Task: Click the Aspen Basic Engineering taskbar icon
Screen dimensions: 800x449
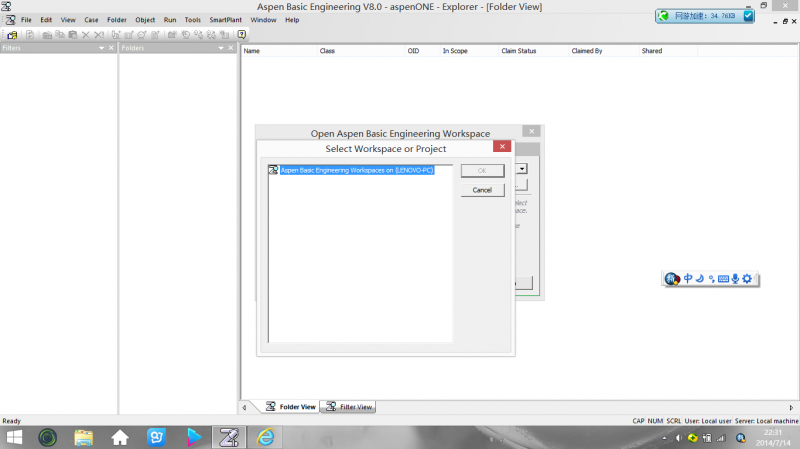Action: coord(229,437)
